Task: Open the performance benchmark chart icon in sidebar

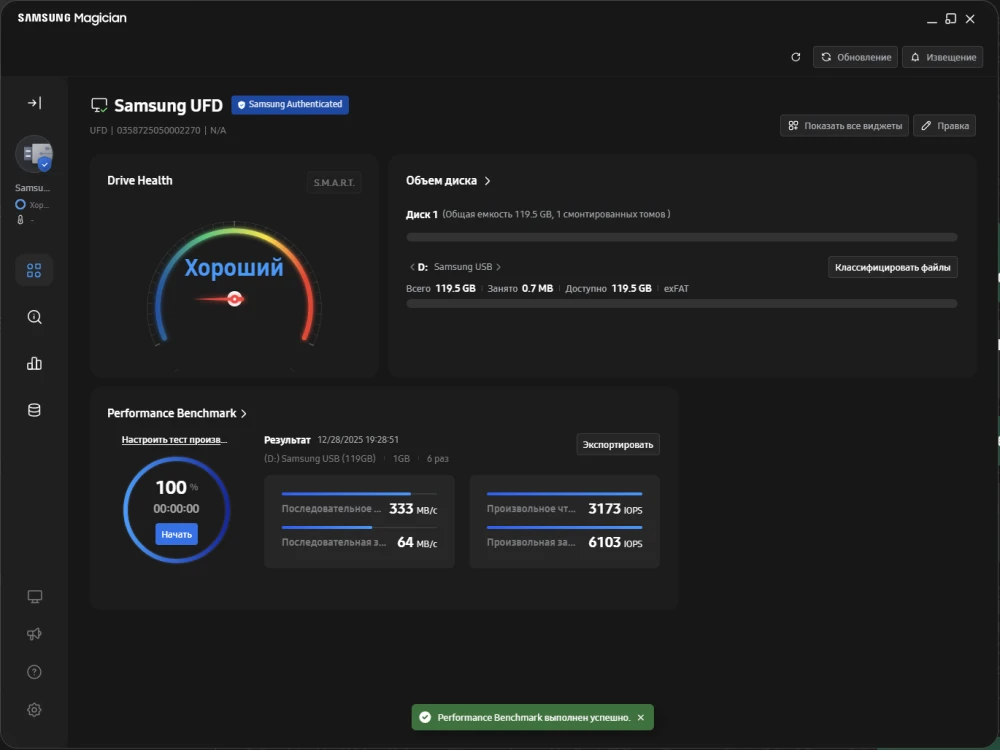Action: (x=34, y=364)
